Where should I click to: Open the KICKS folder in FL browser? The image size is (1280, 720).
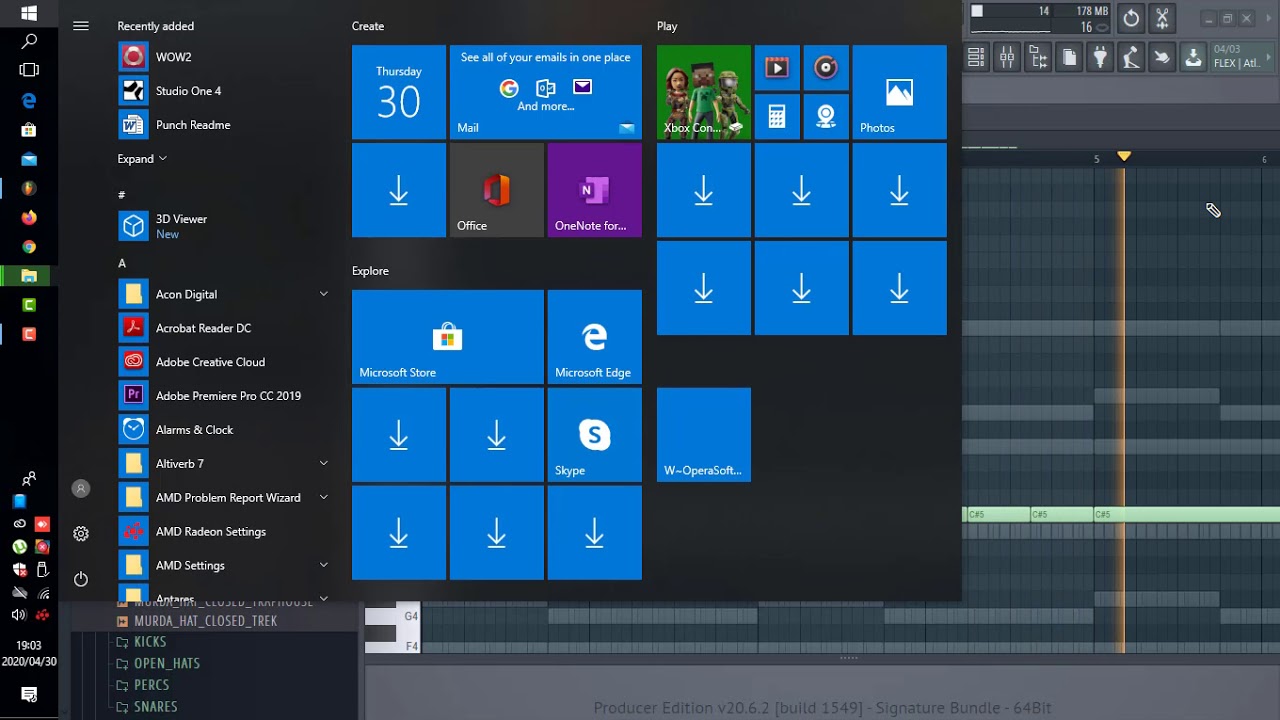click(150, 642)
